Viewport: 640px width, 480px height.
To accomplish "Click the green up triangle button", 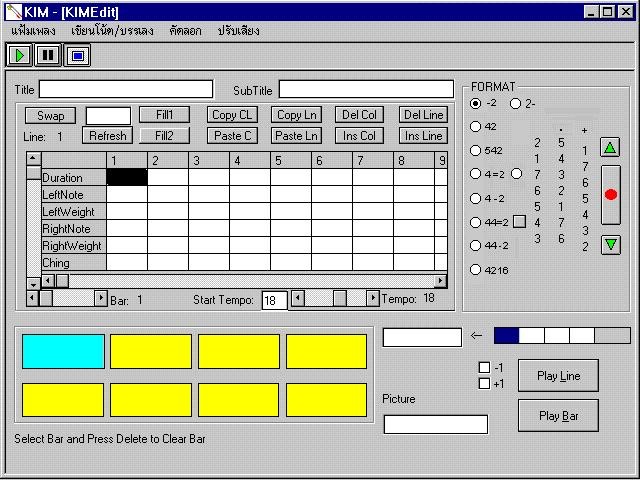I will (610, 148).
